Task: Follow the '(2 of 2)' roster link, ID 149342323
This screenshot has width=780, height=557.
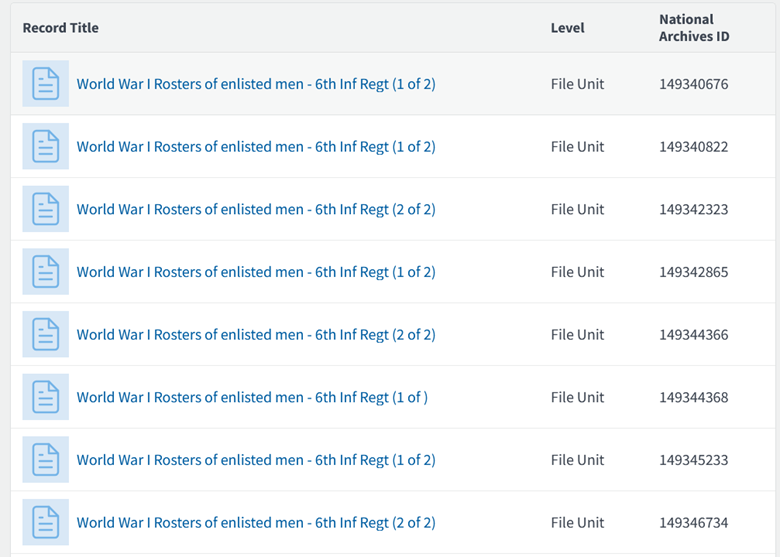Action: 256,209
